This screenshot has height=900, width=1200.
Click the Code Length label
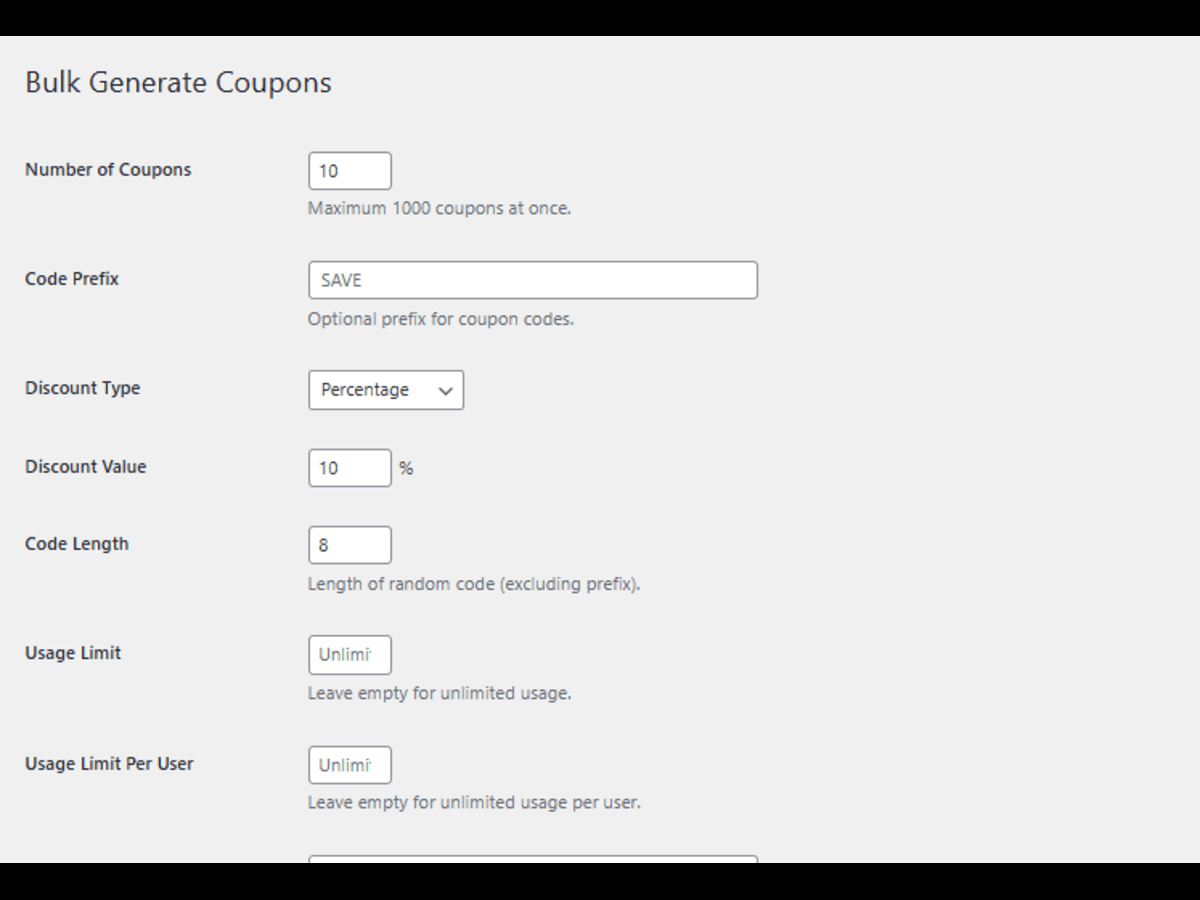pos(77,544)
